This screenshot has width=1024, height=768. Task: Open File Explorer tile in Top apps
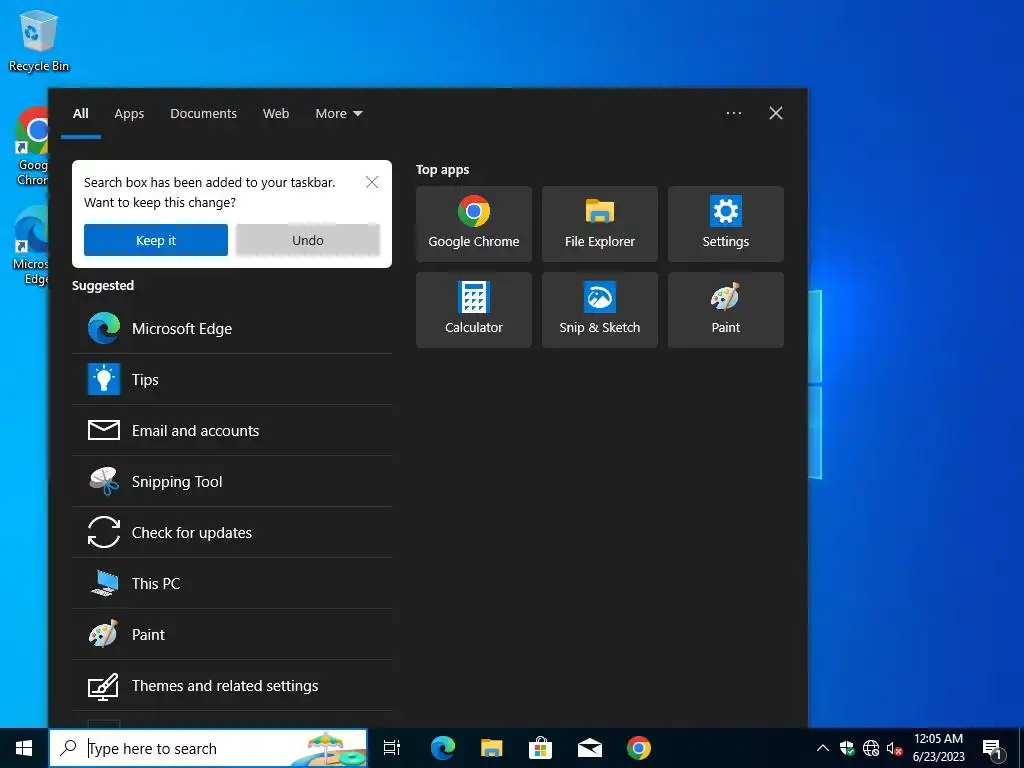(600, 224)
